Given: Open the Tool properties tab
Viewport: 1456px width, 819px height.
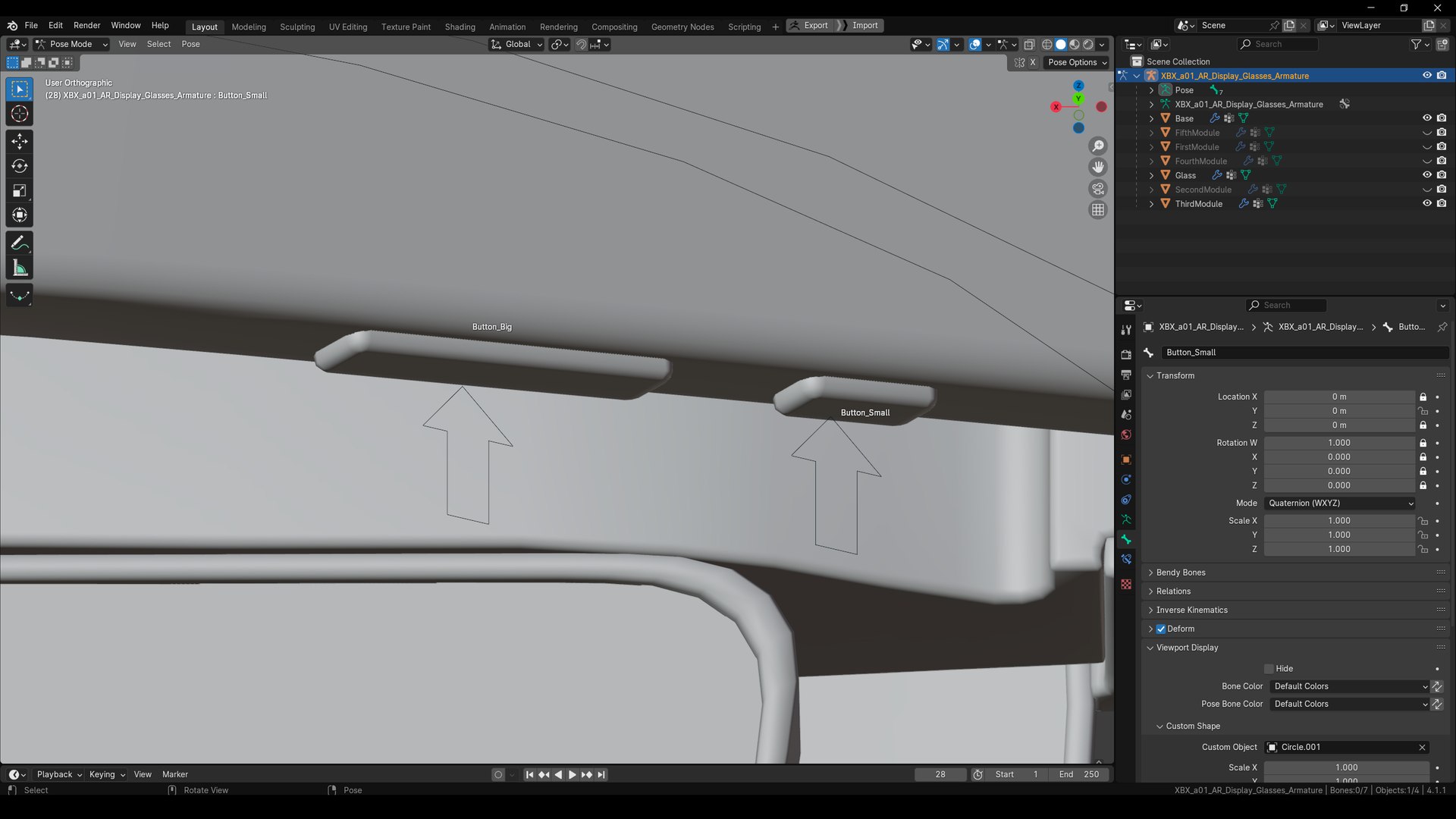Looking at the screenshot, I should point(1126,330).
